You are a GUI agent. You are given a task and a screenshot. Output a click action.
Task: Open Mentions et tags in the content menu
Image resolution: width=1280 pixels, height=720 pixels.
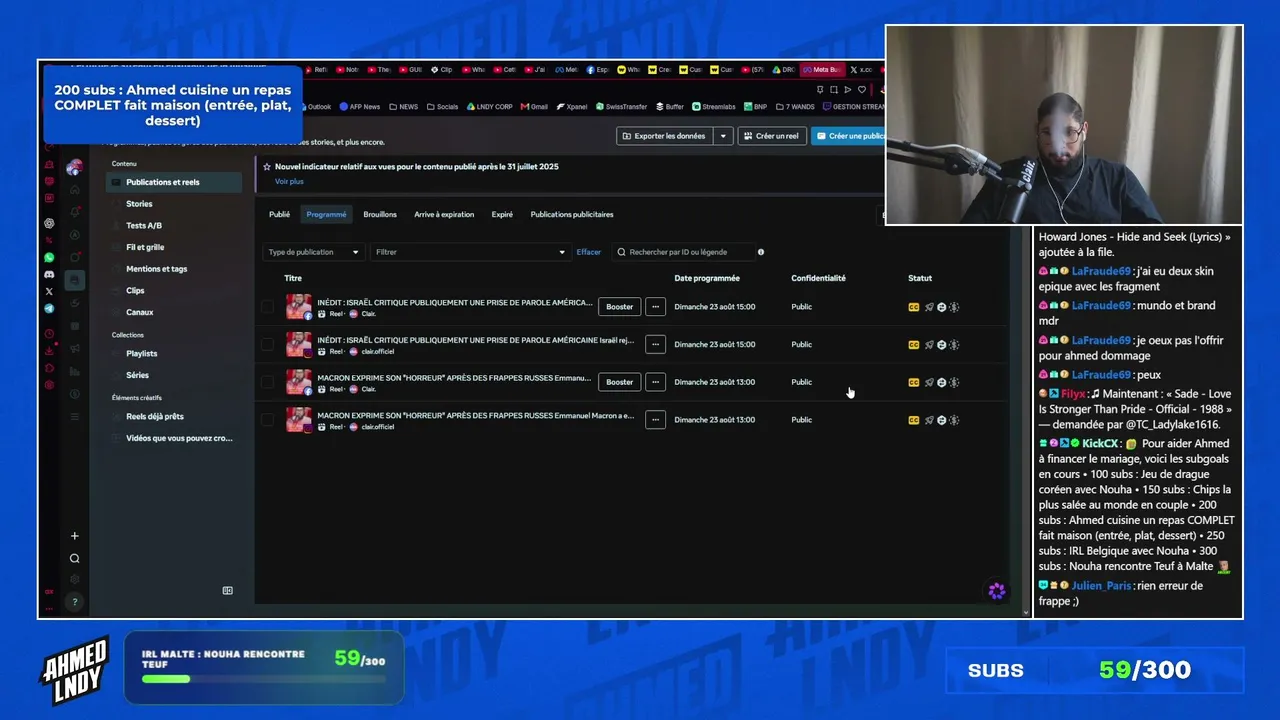156,269
